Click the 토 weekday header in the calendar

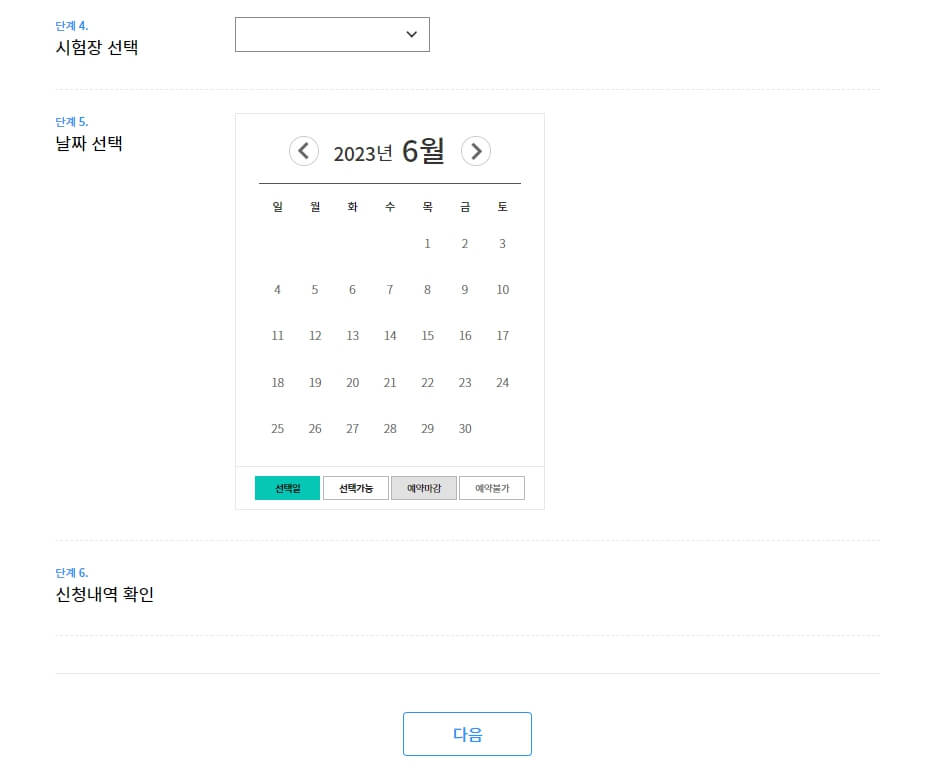(502, 207)
